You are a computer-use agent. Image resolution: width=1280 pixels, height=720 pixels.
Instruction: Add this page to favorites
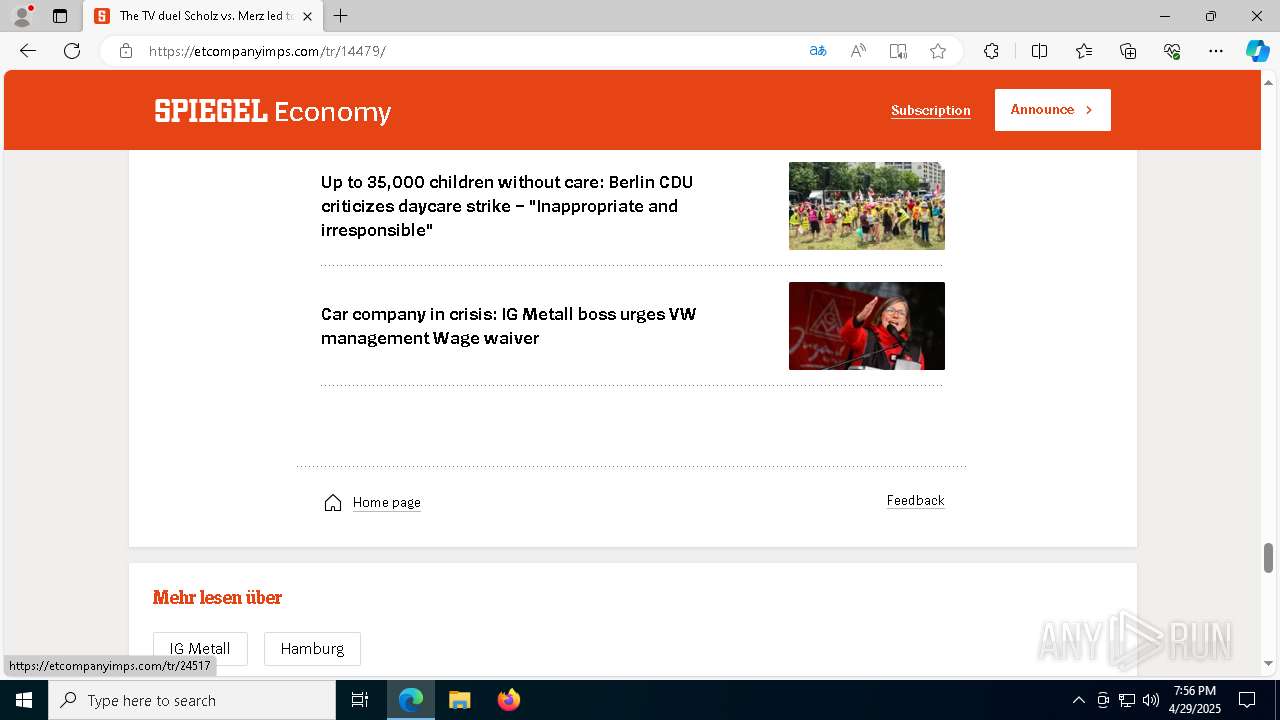pos(938,51)
